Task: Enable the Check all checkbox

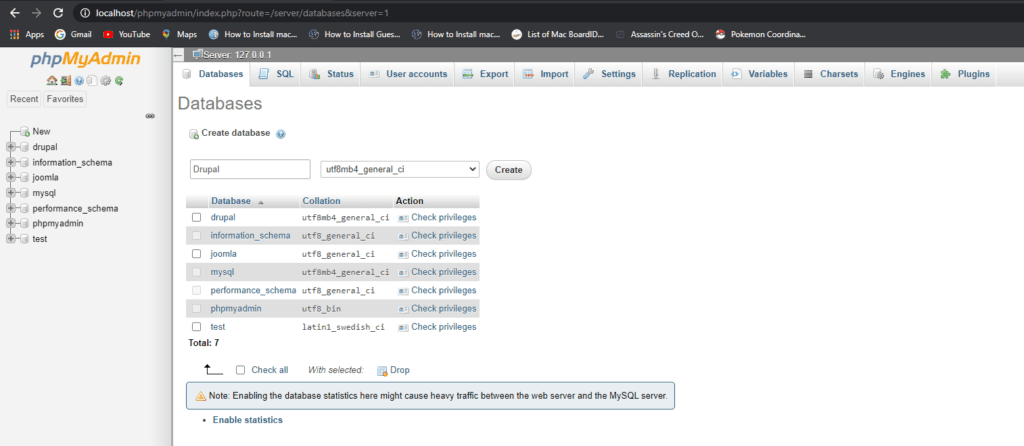Action: pos(240,370)
